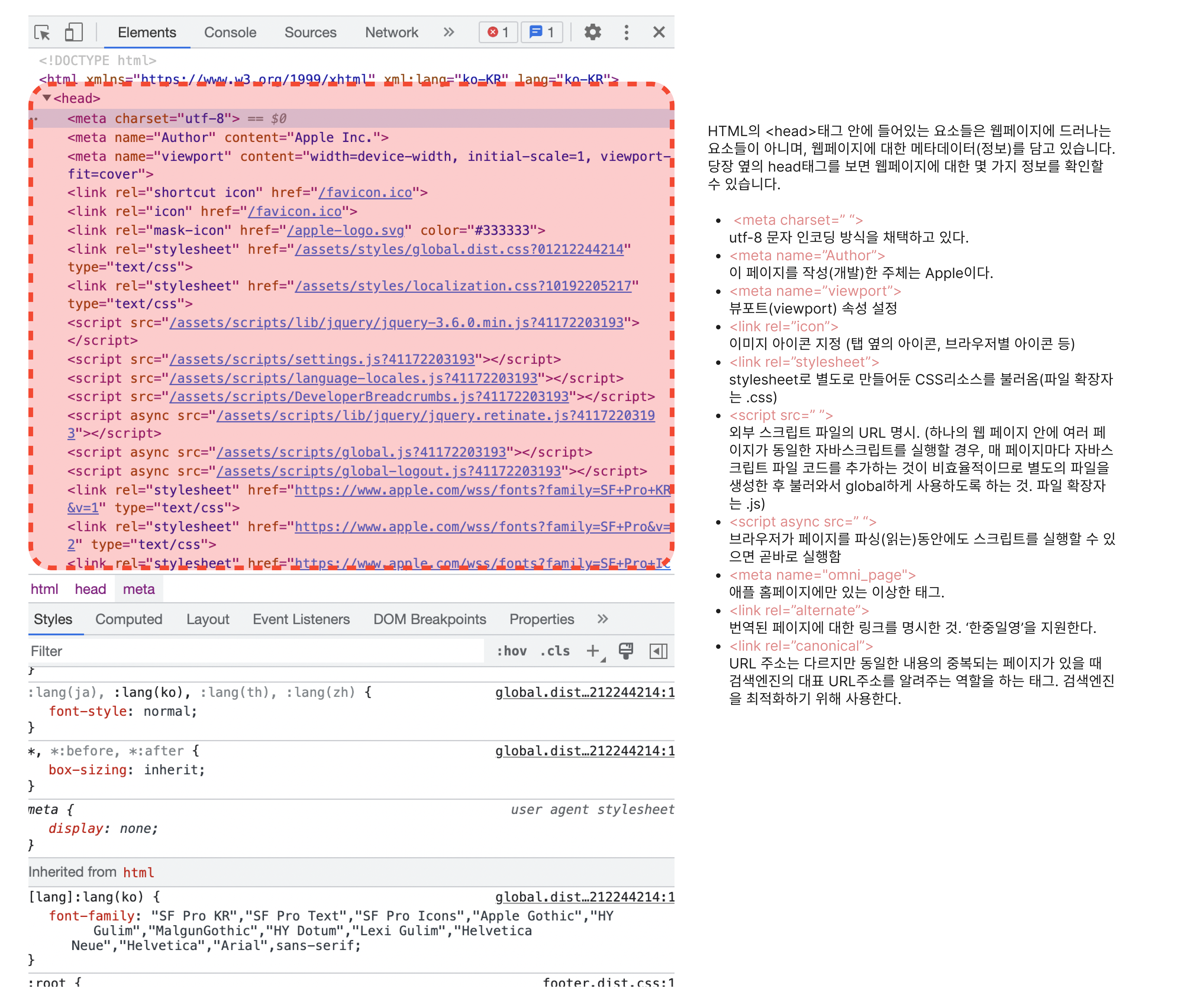1181x1008 pixels.
Task: Open DevTools settings gear
Action: click(592, 33)
